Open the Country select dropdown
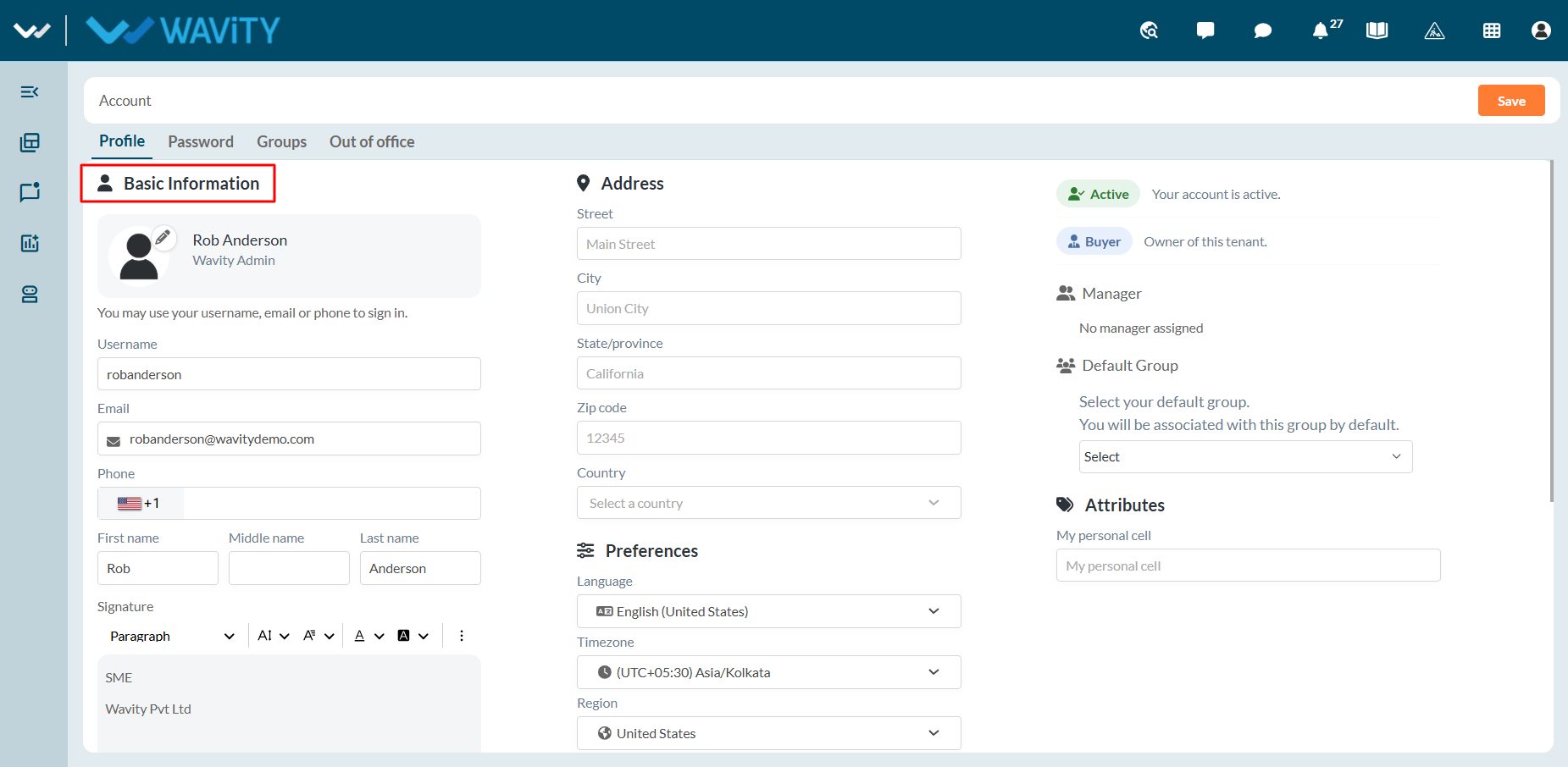The image size is (1568, 767). pyautogui.click(x=769, y=503)
